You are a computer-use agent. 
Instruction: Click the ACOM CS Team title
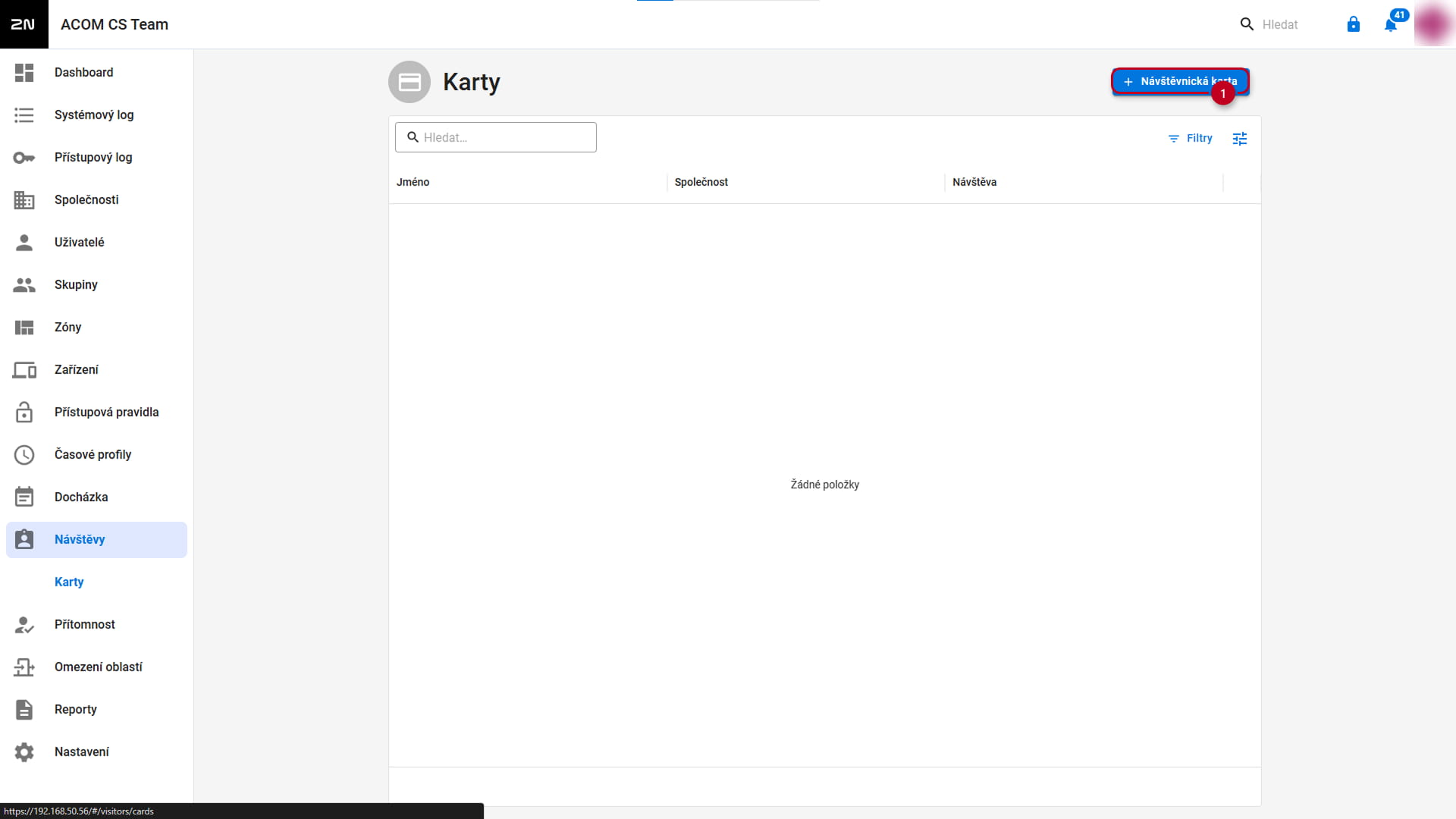click(x=115, y=24)
